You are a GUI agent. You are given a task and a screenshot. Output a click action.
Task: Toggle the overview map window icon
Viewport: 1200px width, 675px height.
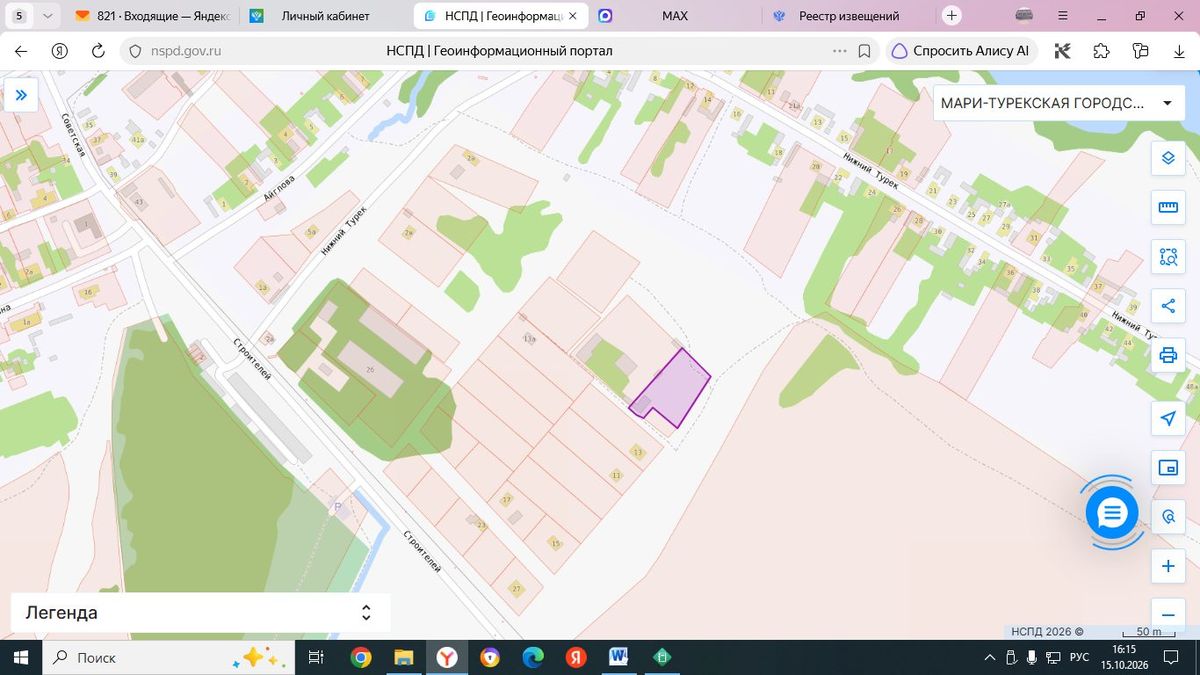click(1167, 468)
